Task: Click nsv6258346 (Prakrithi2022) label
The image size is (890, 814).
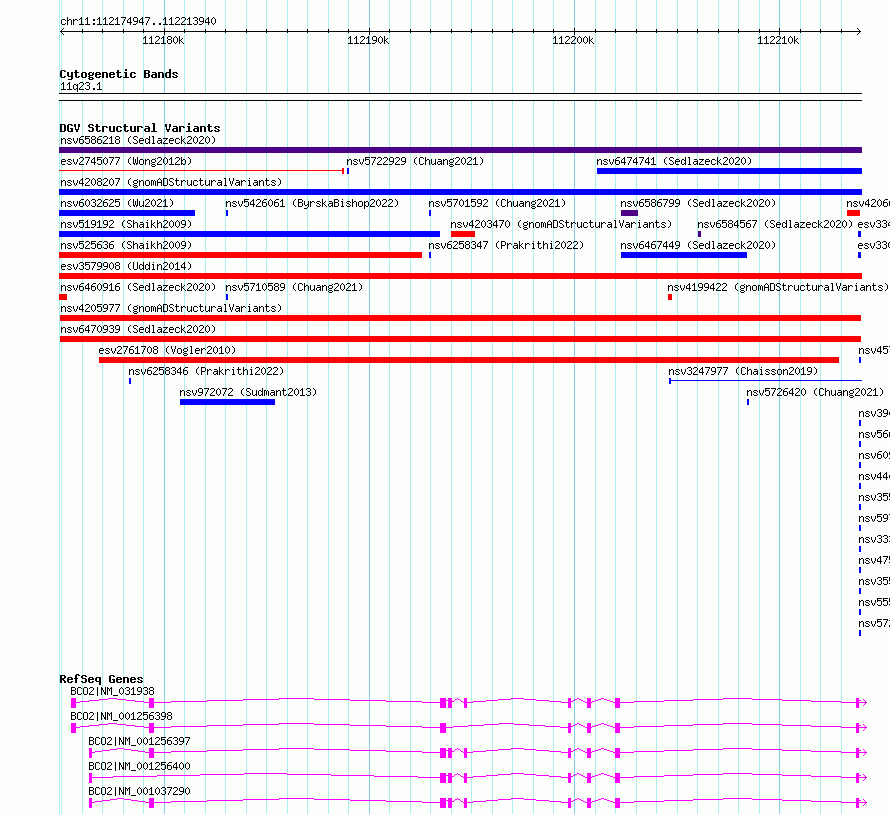Action: [x=205, y=371]
